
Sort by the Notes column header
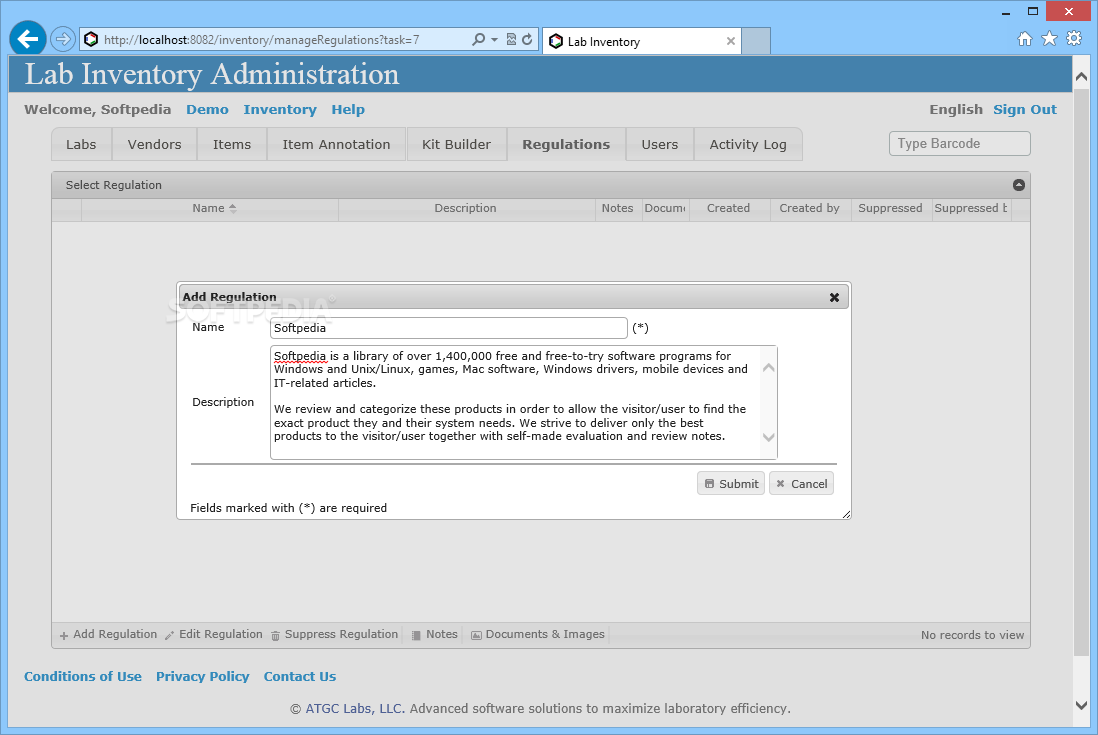(x=618, y=209)
